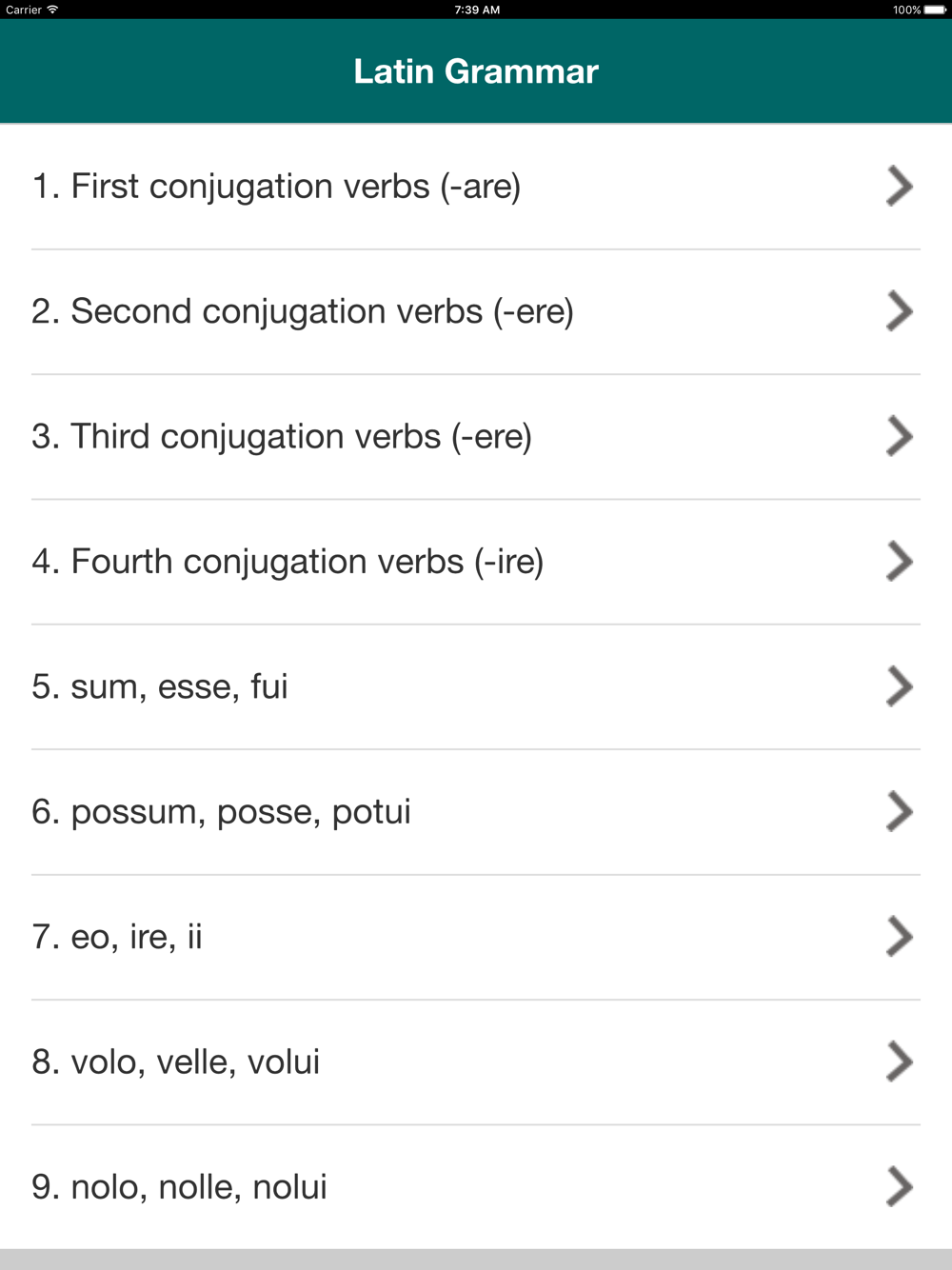Open Second conjugation verbs (-ere) entry
952x1270 pixels.
pos(476,312)
